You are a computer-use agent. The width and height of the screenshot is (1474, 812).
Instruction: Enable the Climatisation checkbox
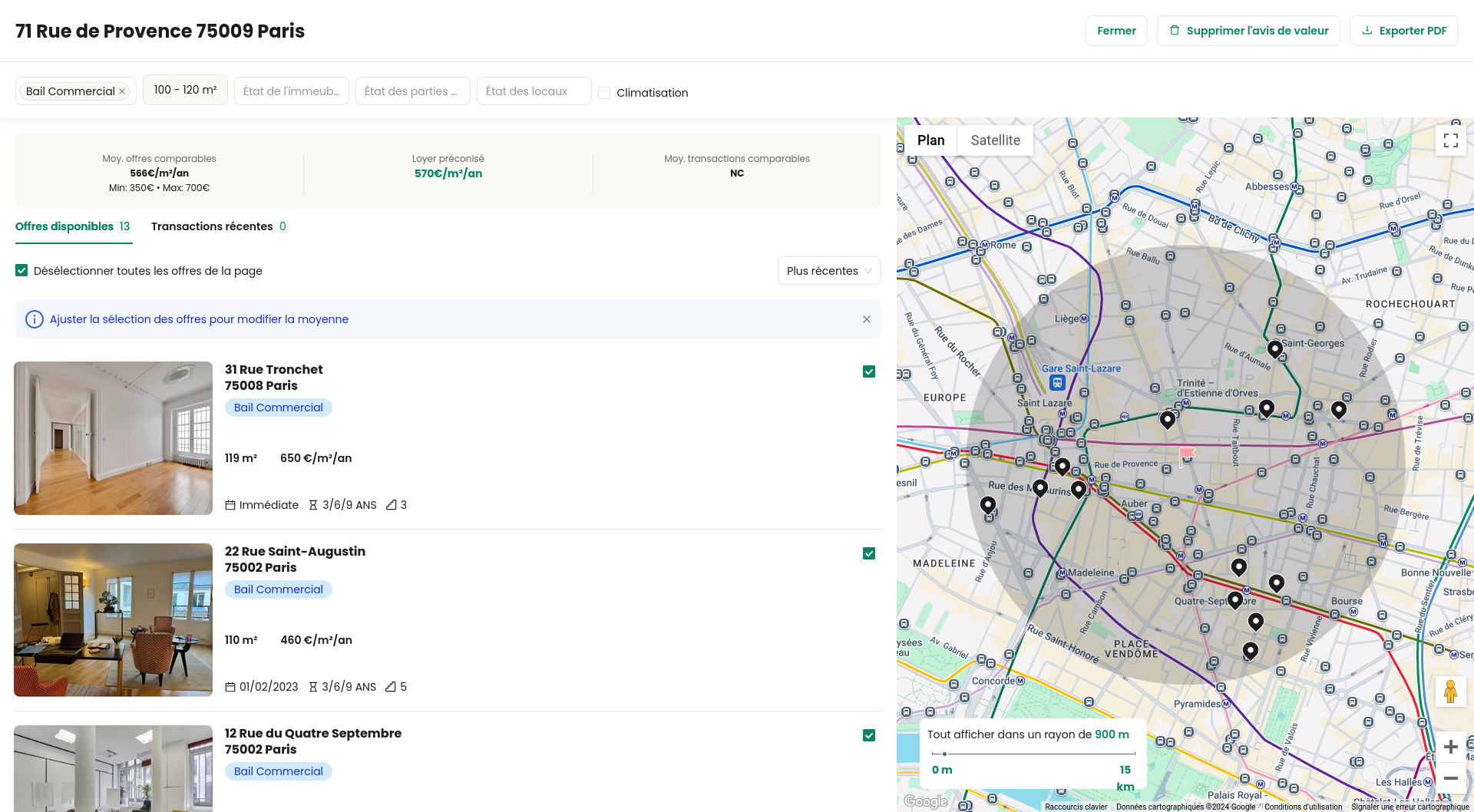coord(604,93)
